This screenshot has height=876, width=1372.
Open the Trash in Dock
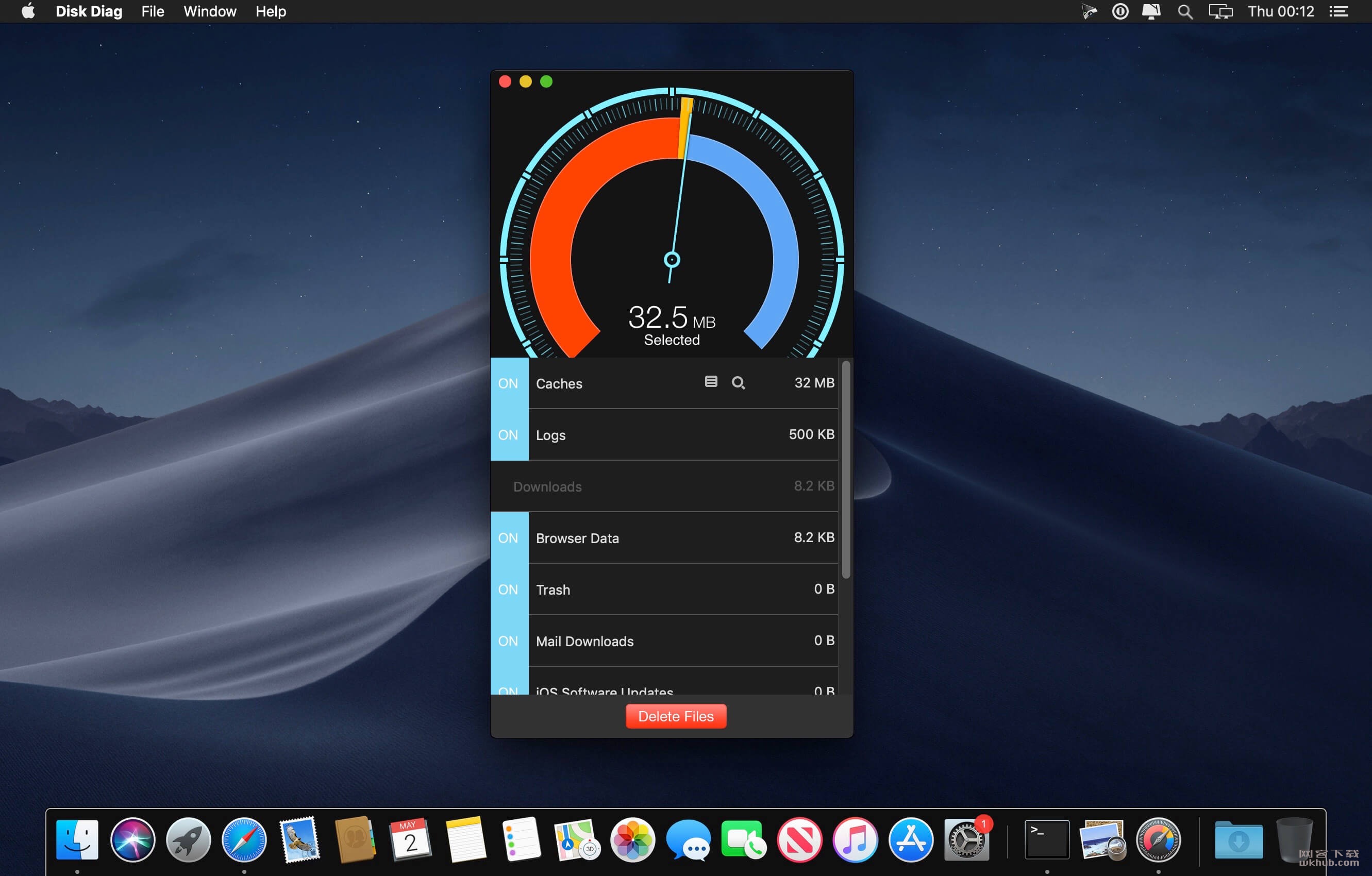pyautogui.click(x=1295, y=839)
